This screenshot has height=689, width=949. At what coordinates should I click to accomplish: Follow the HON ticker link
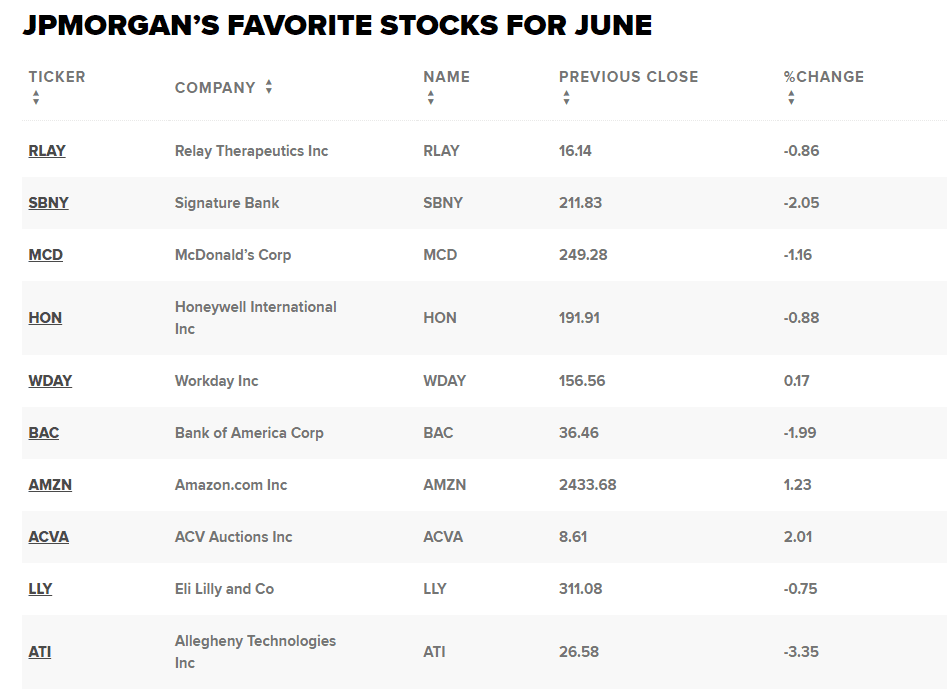click(45, 318)
